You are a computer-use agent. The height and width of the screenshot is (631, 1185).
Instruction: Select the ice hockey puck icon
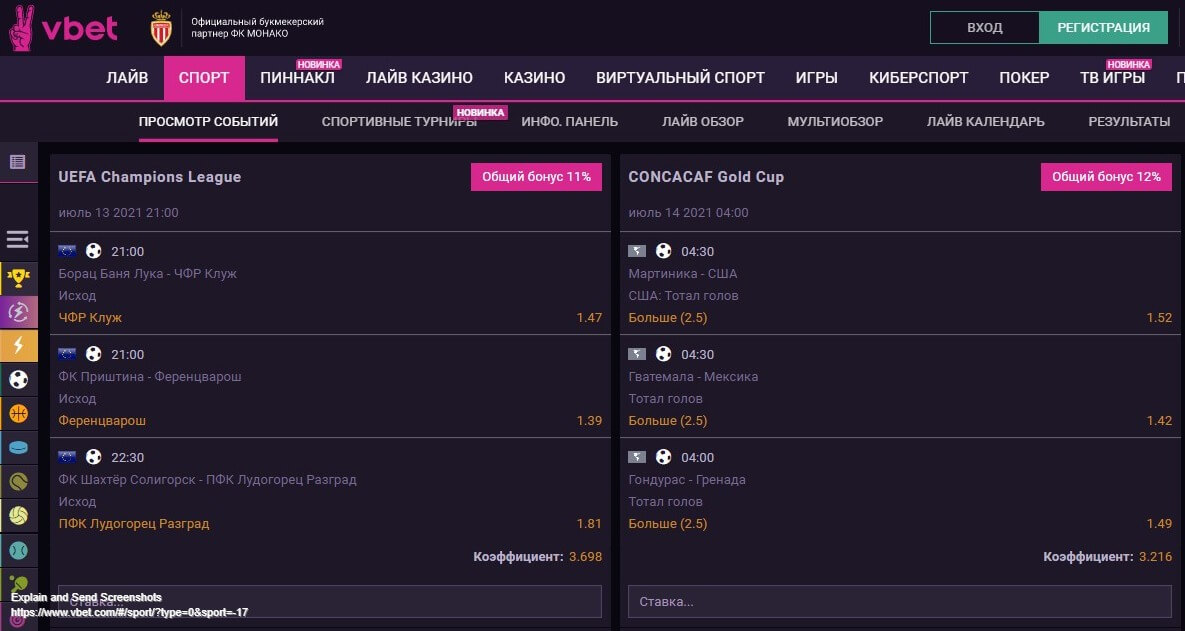[x=18, y=447]
